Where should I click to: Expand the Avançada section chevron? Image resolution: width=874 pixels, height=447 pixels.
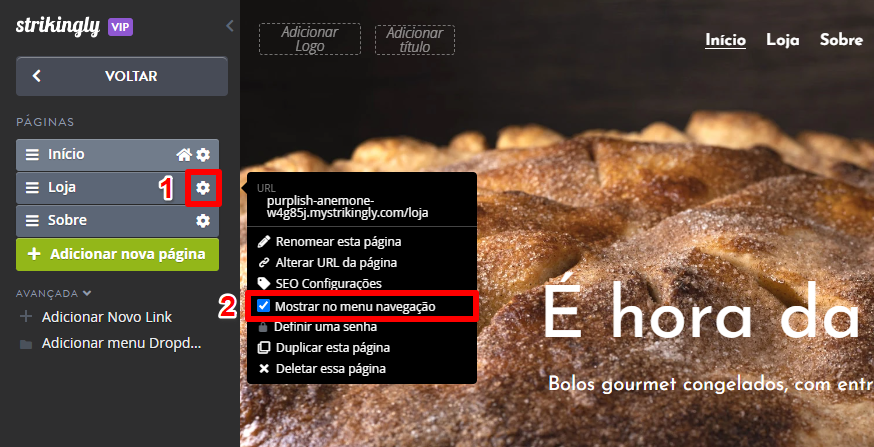coord(86,293)
